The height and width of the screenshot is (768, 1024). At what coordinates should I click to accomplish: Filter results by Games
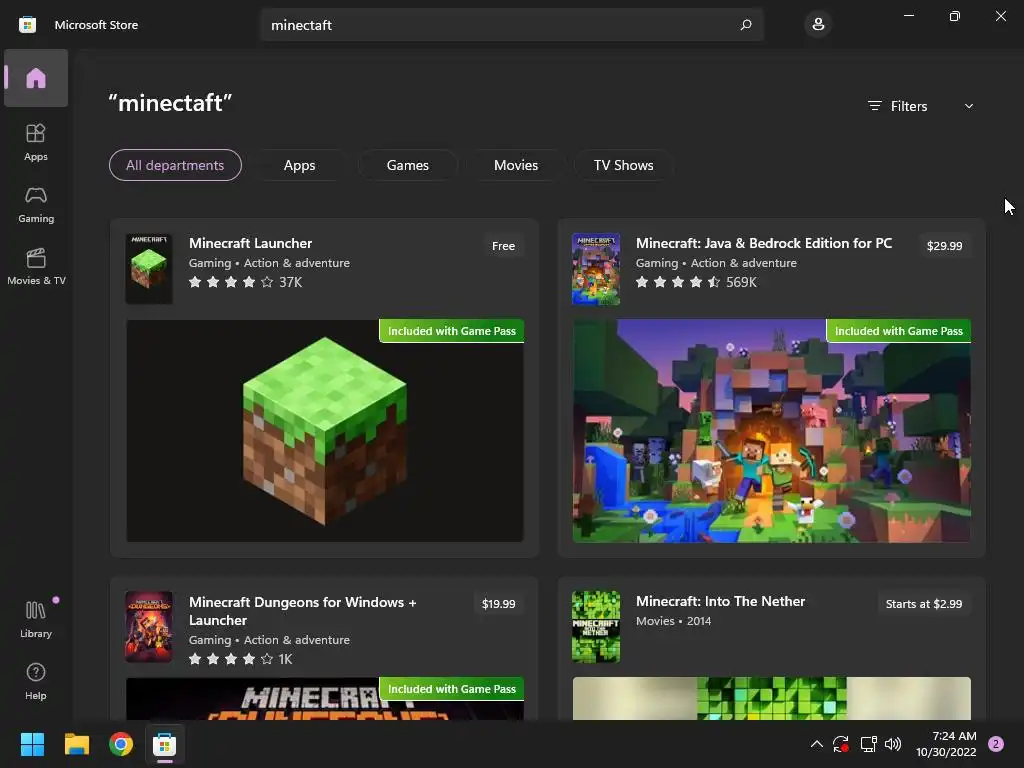[x=408, y=165]
